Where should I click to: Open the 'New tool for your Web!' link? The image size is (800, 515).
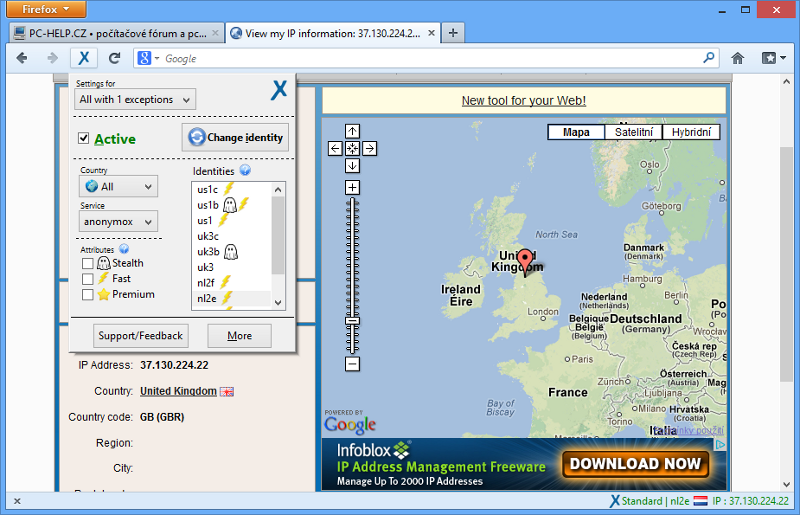(523, 101)
